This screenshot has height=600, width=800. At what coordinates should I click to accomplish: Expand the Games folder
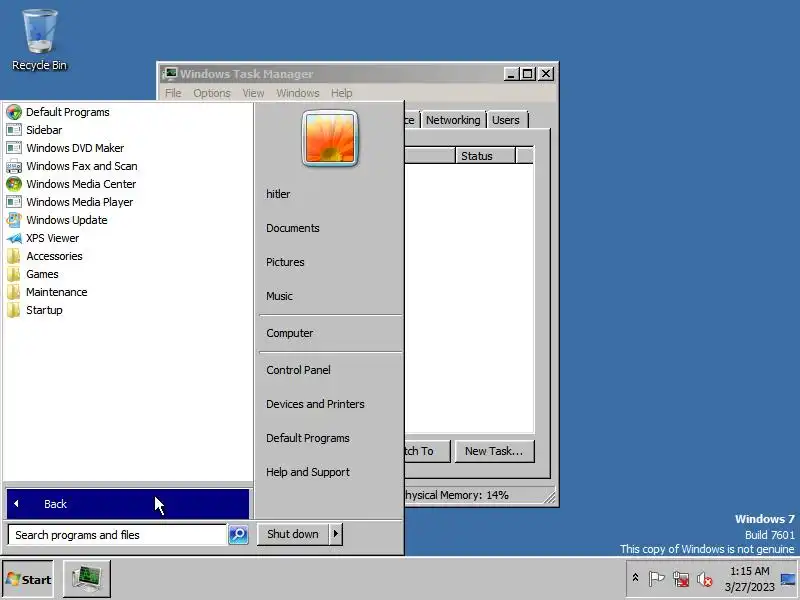tap(42, 274)
